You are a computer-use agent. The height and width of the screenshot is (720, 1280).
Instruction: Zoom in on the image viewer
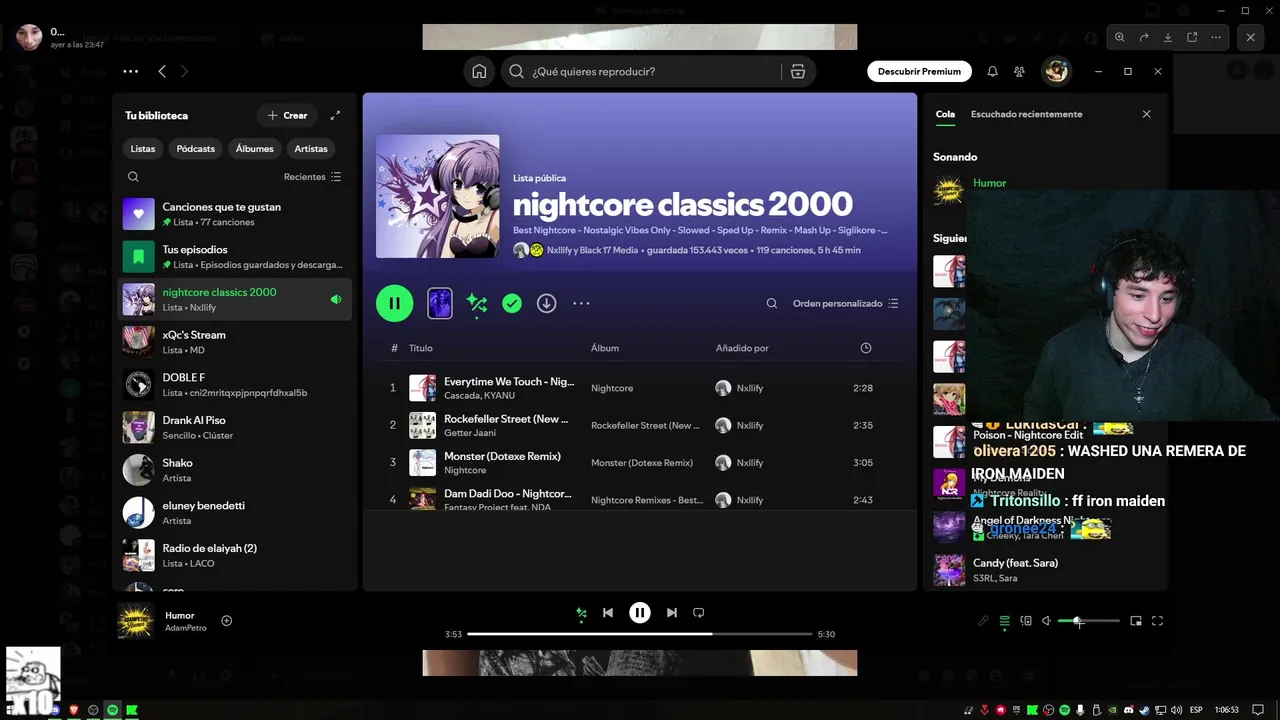tap(1120, 37)
